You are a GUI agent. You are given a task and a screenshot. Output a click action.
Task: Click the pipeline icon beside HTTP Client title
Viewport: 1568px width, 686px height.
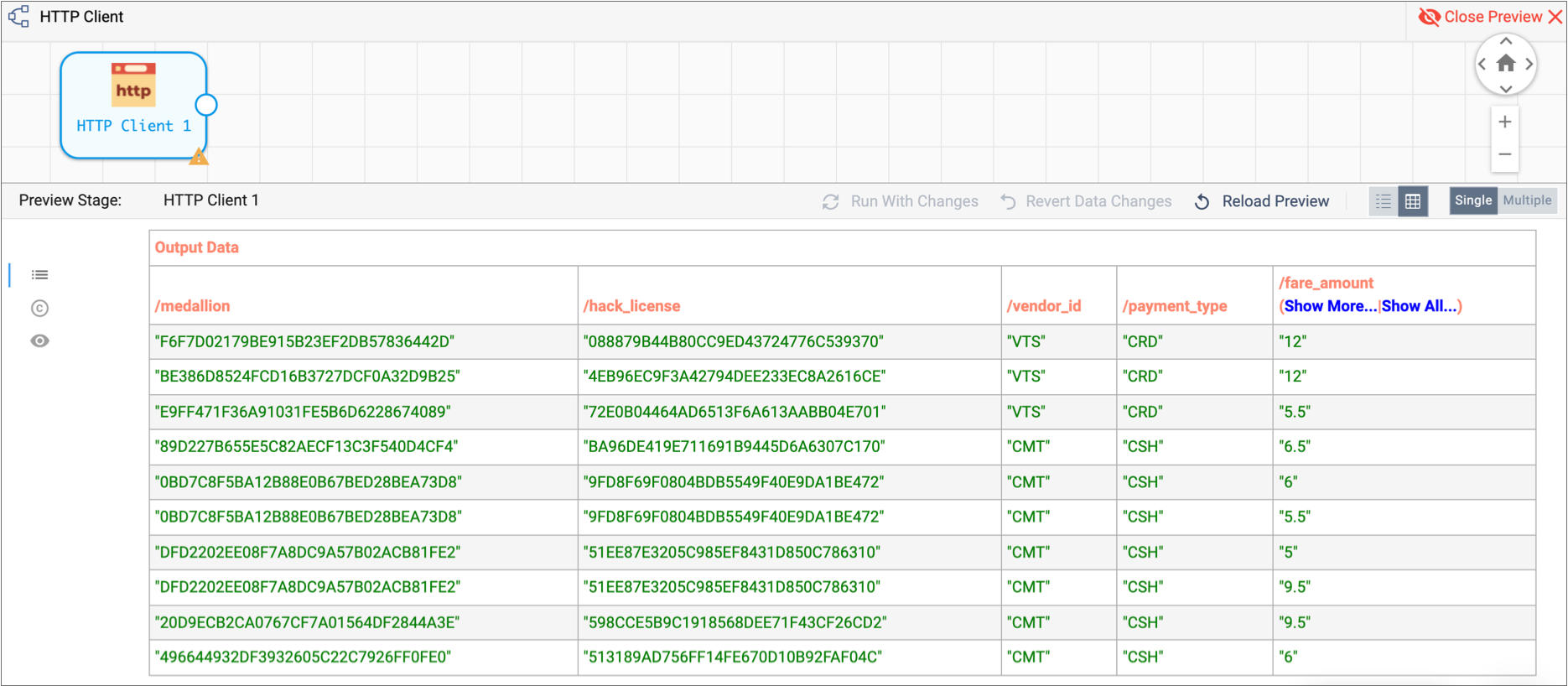[18, 17]
